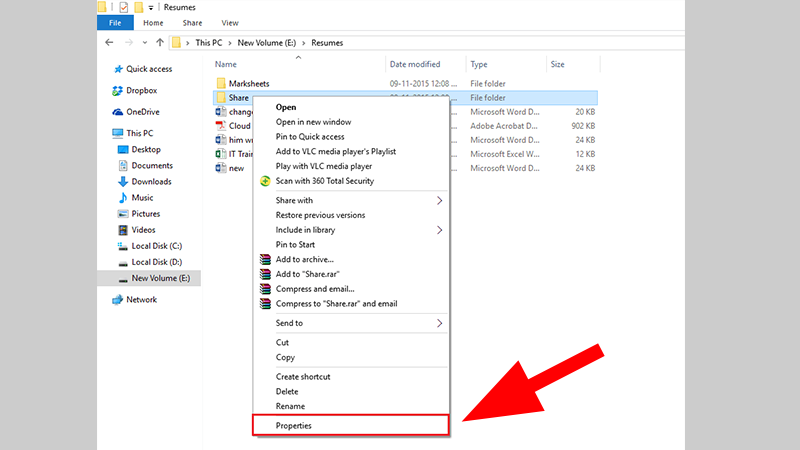Viewport: 800px width, 450px height.
Task: Click the Network icon in navigation pane
Action: click(117, 300)
